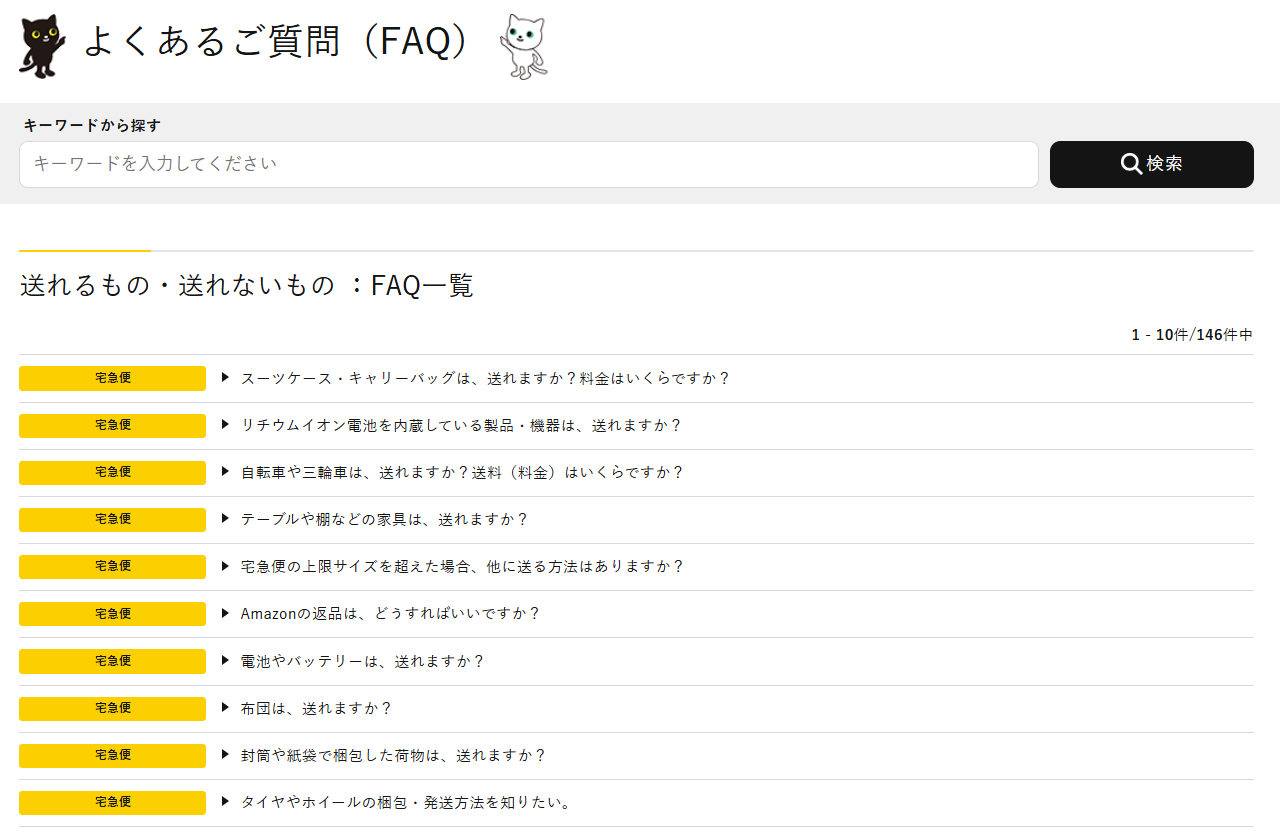
Task: Click the 宅急便 tag beside Amazon return question
Action: point(112,613)
